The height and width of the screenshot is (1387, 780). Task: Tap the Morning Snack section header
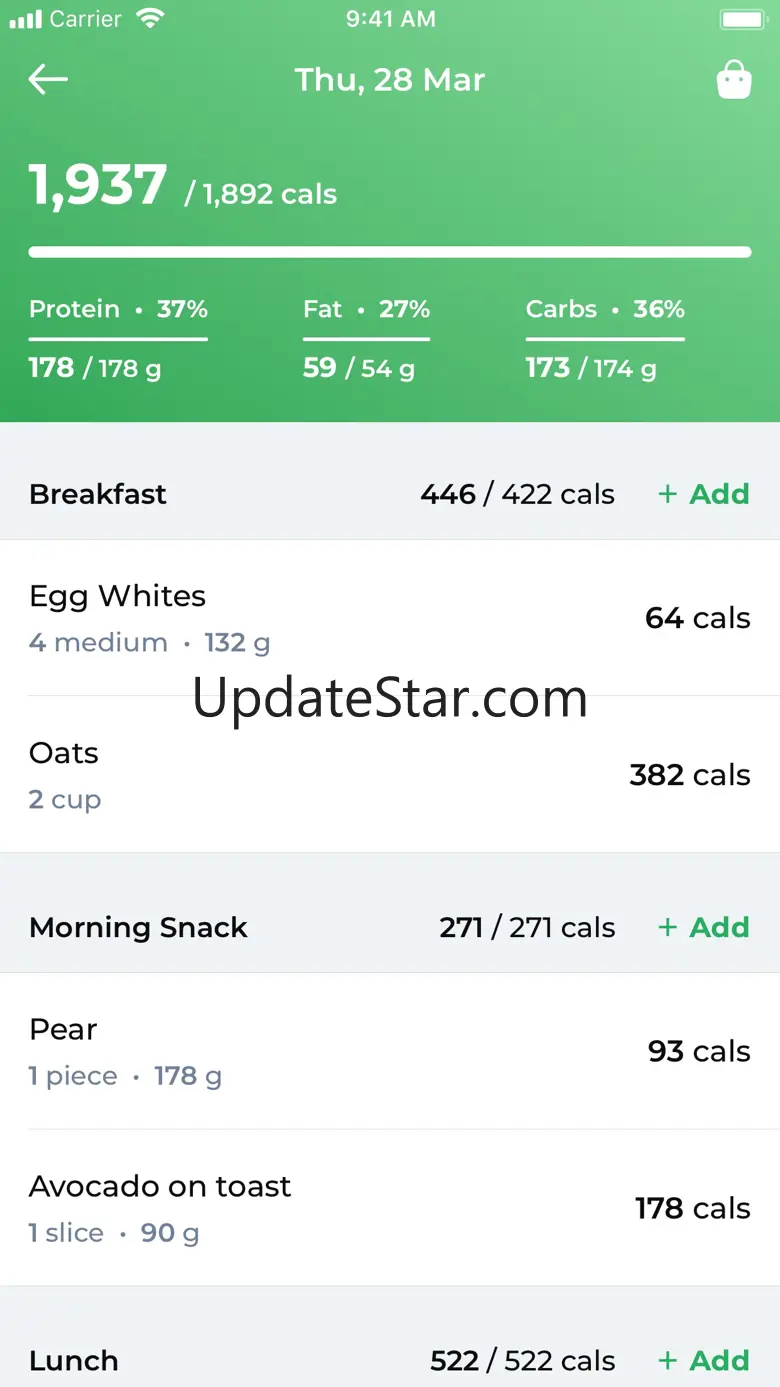click(138, 927)
